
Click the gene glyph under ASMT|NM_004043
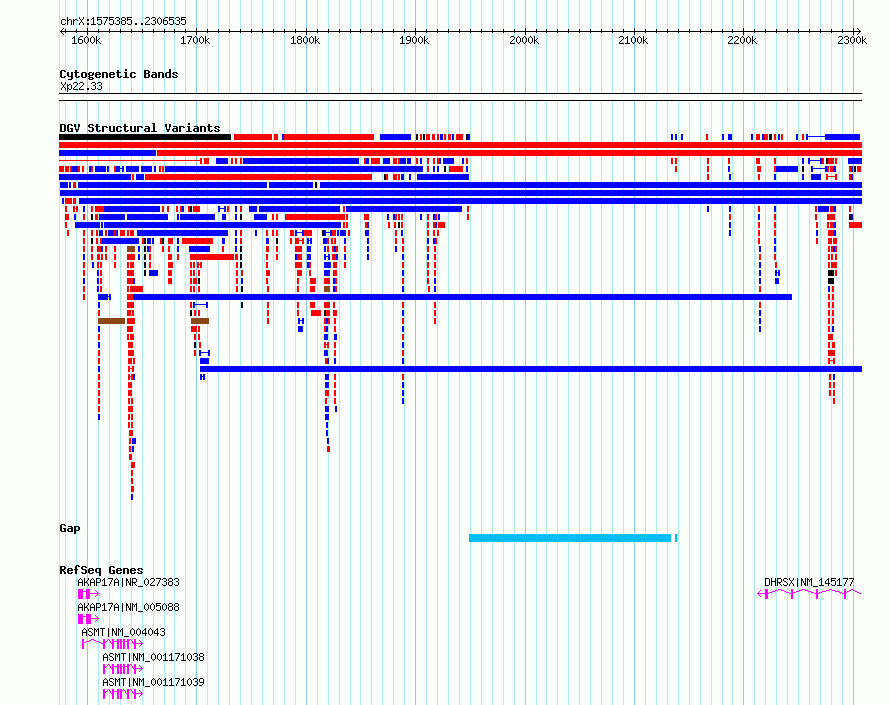[x=112, y=644]
